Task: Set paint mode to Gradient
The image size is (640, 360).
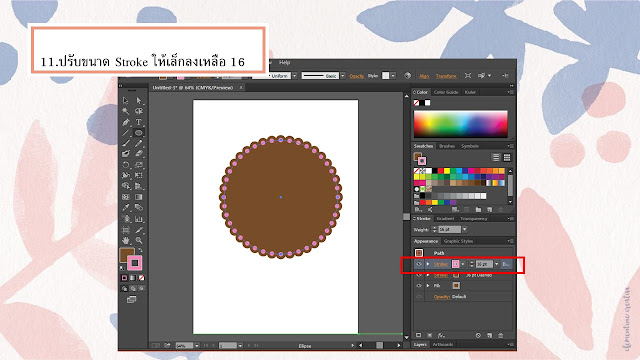Action: coord(133,278)
